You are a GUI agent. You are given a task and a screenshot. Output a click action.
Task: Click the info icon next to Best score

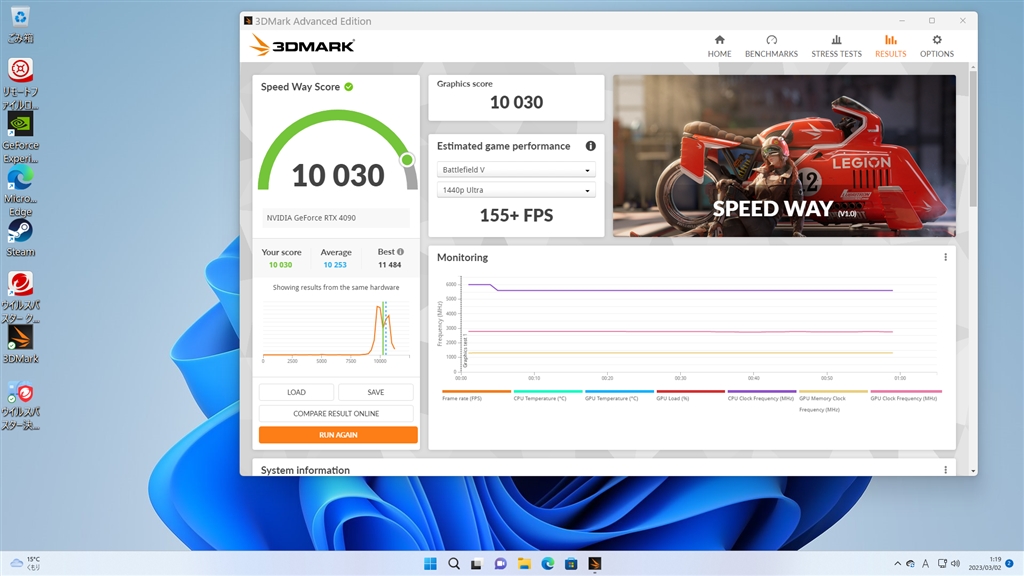(400, 251)
